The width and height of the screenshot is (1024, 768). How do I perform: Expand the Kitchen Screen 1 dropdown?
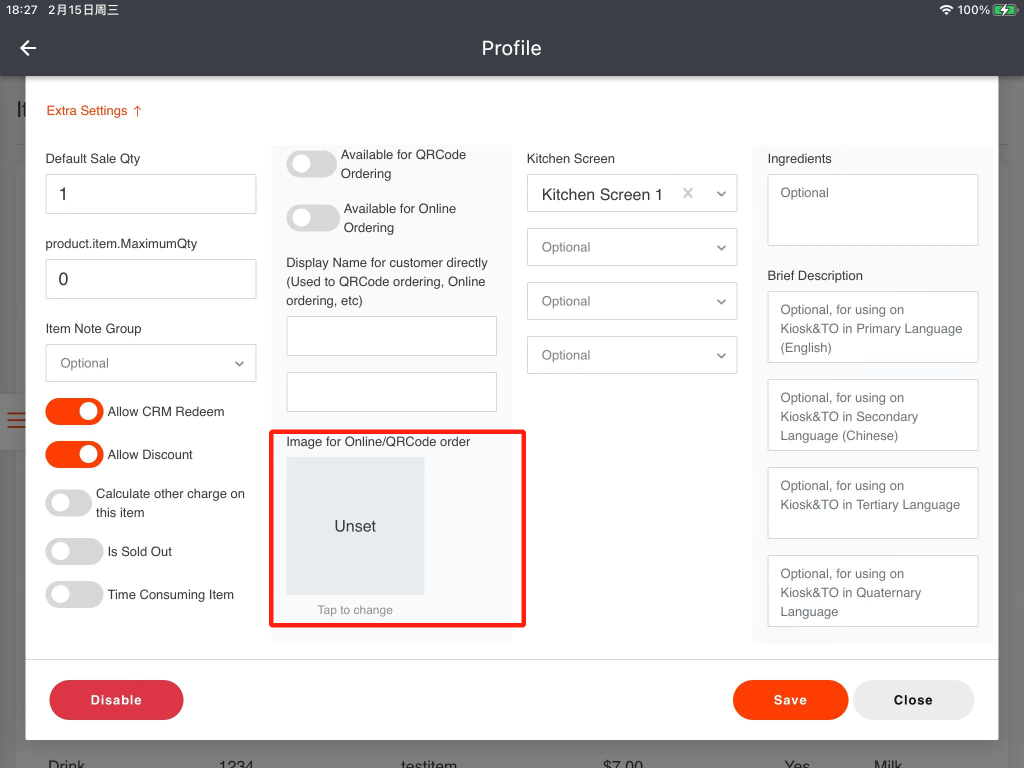(x=721, y=194)
